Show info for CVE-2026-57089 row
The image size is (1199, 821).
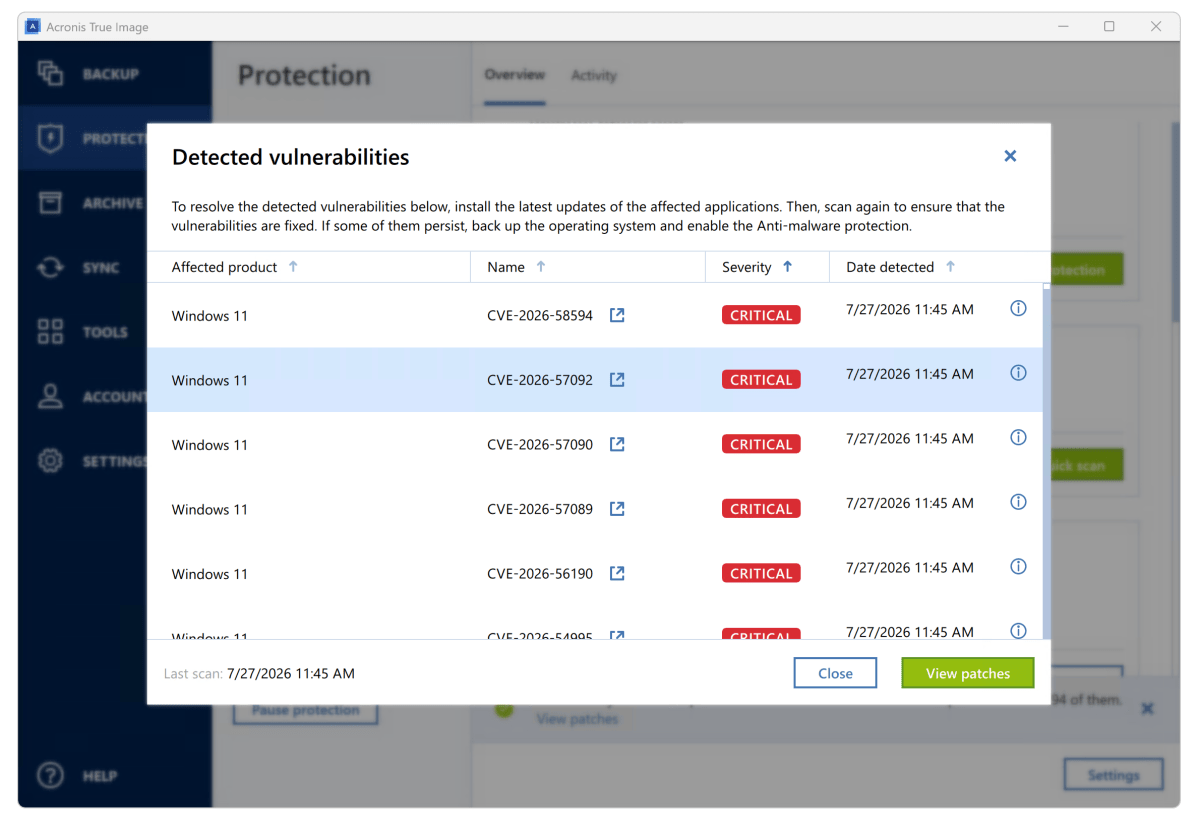tap(1018, 502)
